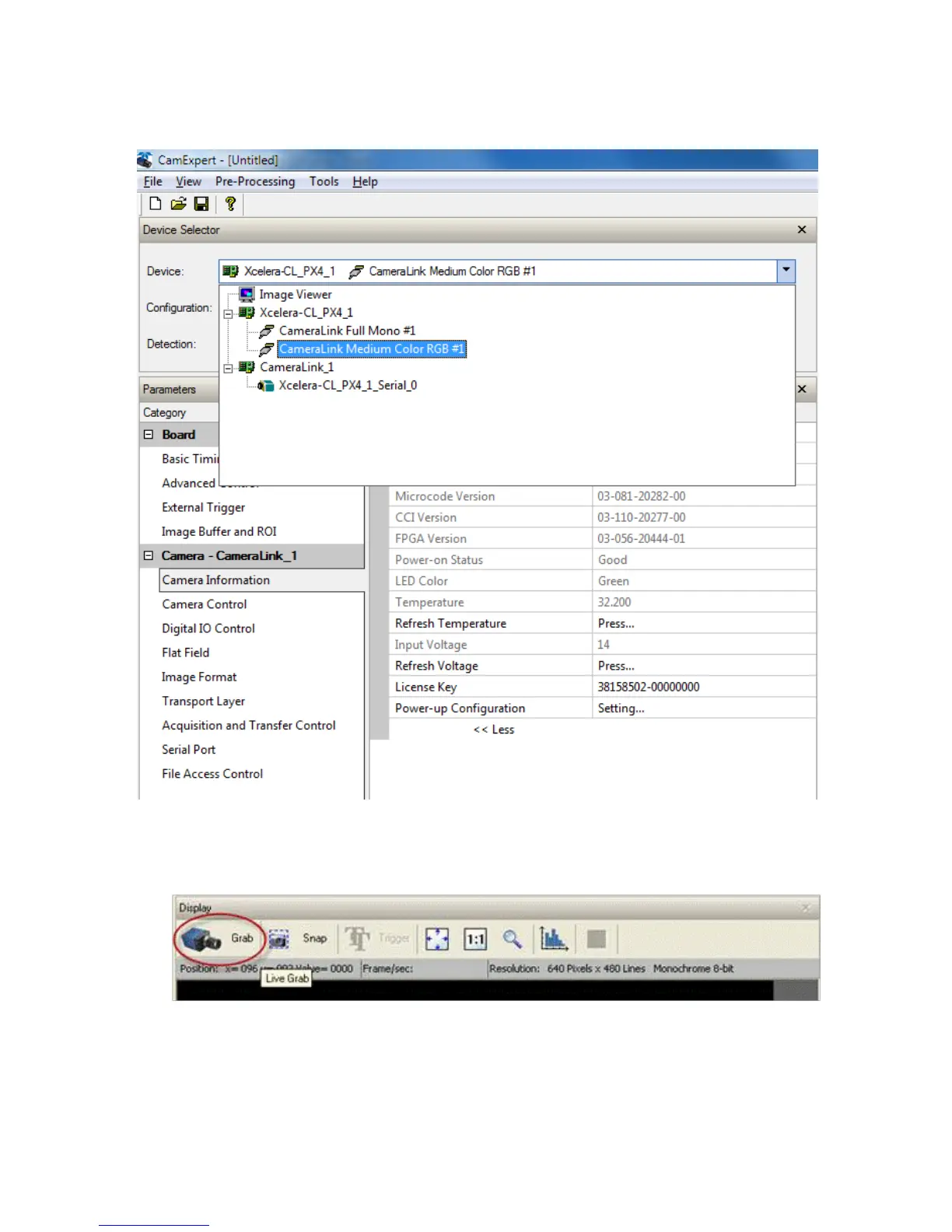Click the License Key value field
Viewport: 952px width, 1232px height.
pos(704,687)
